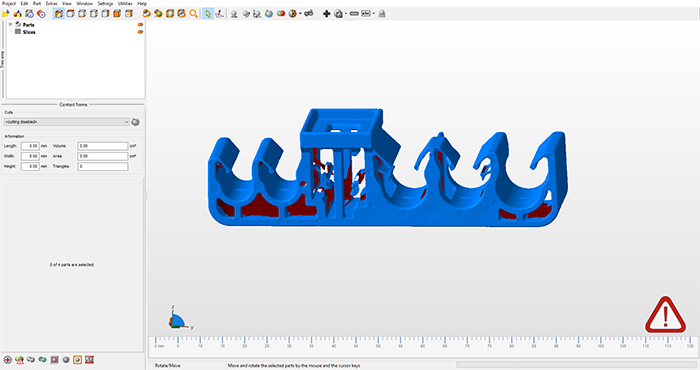This screenshot has width=700, height=370.
Task: Click the lock icon in top toolbar
Action: [x=382, y=14]
